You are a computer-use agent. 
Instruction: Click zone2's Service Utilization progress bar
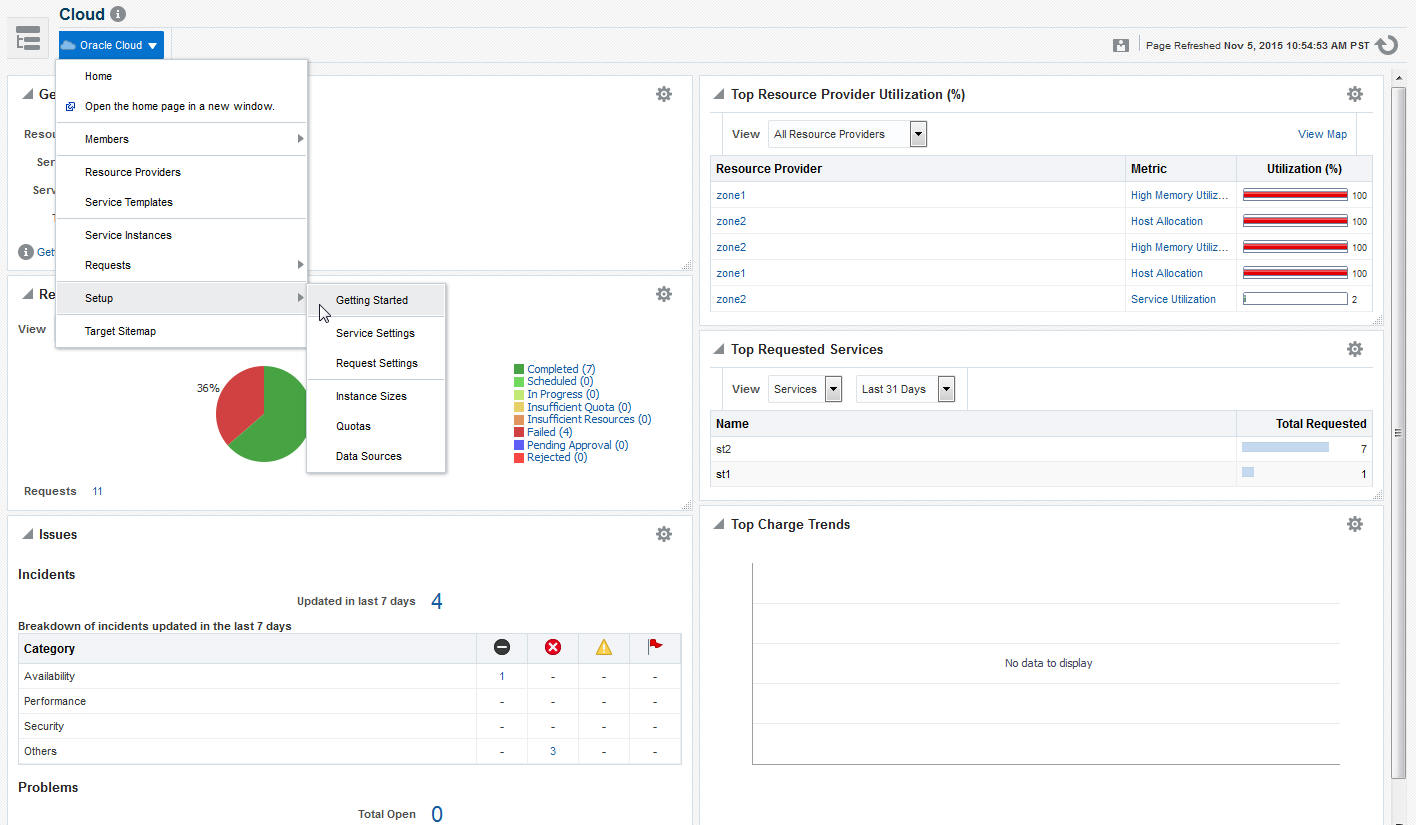(1295, 298)
